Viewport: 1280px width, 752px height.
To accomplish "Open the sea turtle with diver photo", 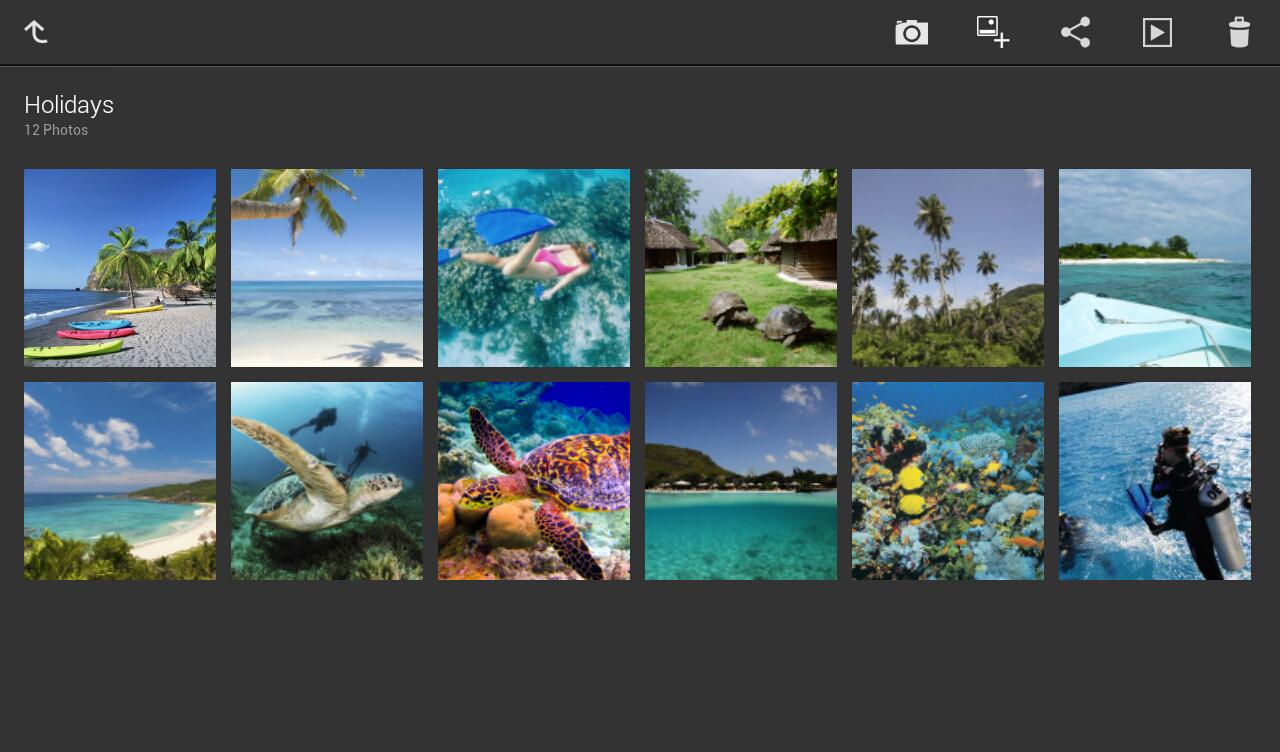I will point(327,480).
